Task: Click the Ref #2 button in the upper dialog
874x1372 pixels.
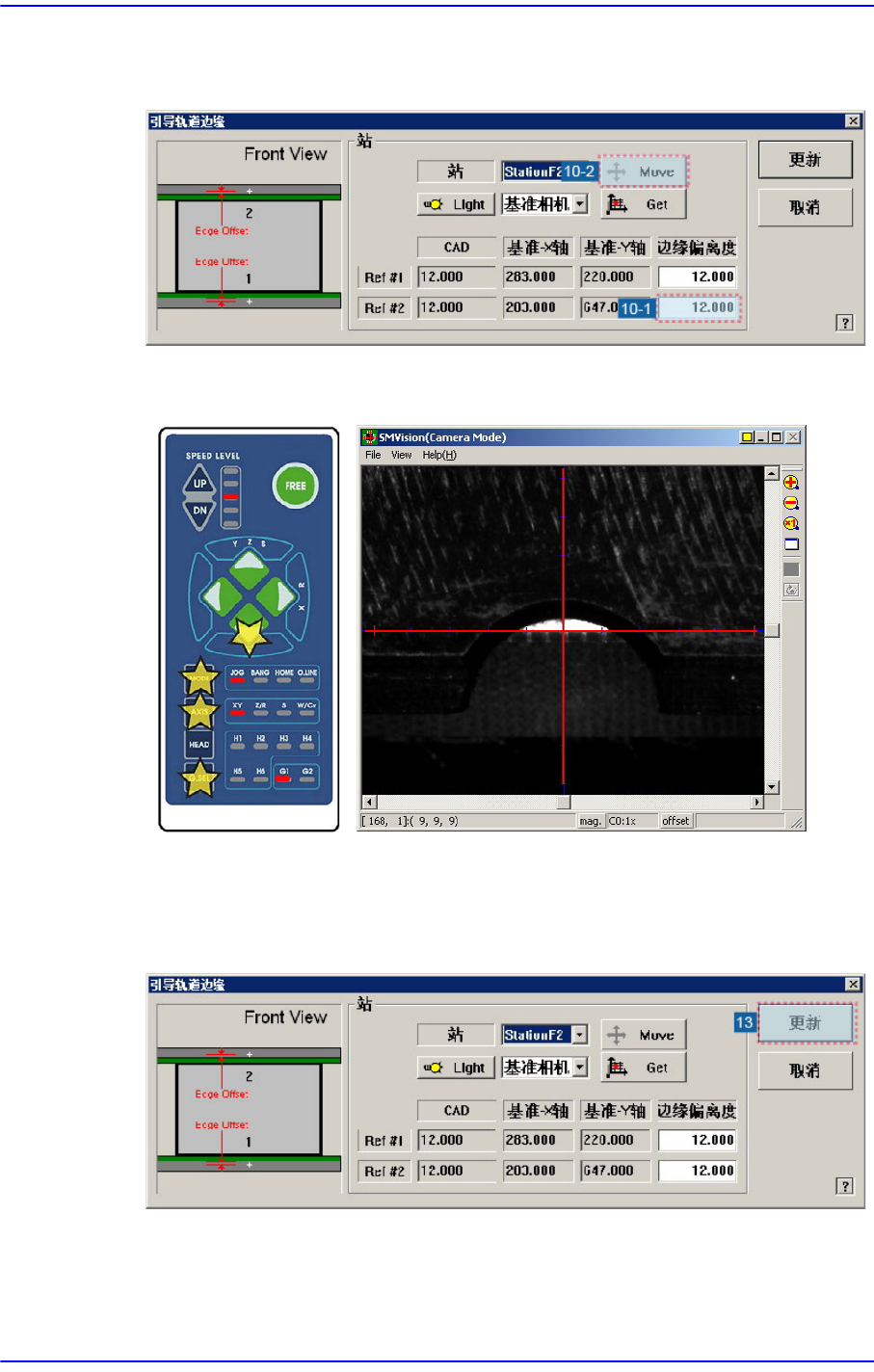Action: [384, 308]
